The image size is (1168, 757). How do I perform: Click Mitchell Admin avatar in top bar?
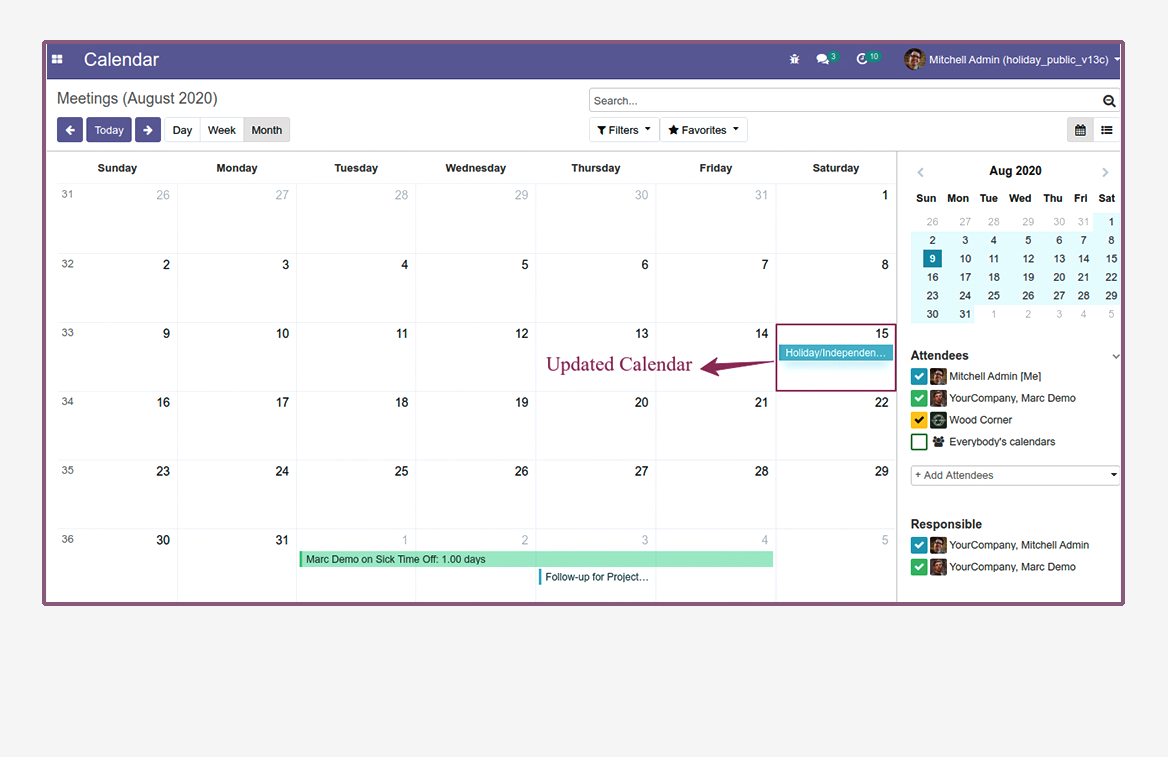[x=915, y=59]
